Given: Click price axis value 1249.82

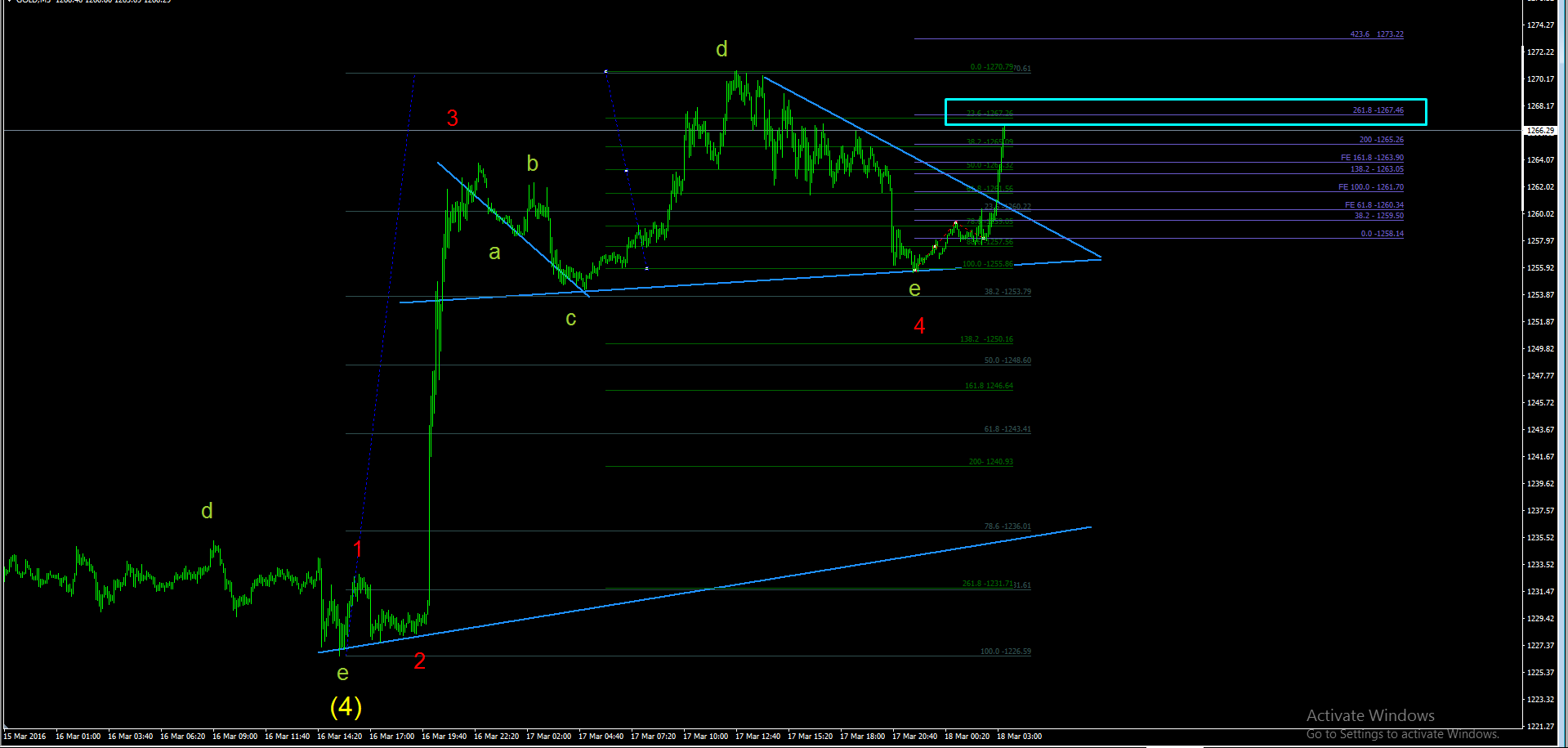Looking at the screenshot, I should point(1540,349).
